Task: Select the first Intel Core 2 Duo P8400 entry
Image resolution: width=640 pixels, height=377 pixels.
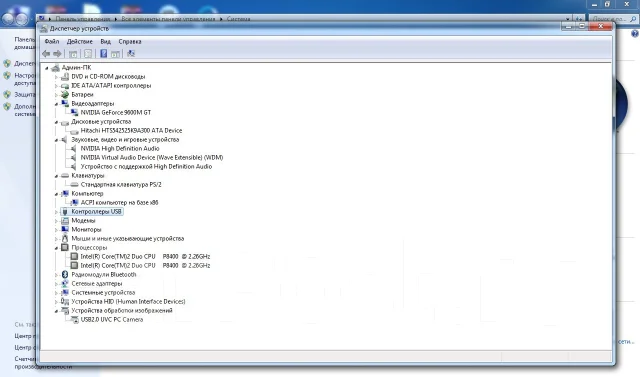Action: (145, 257)
